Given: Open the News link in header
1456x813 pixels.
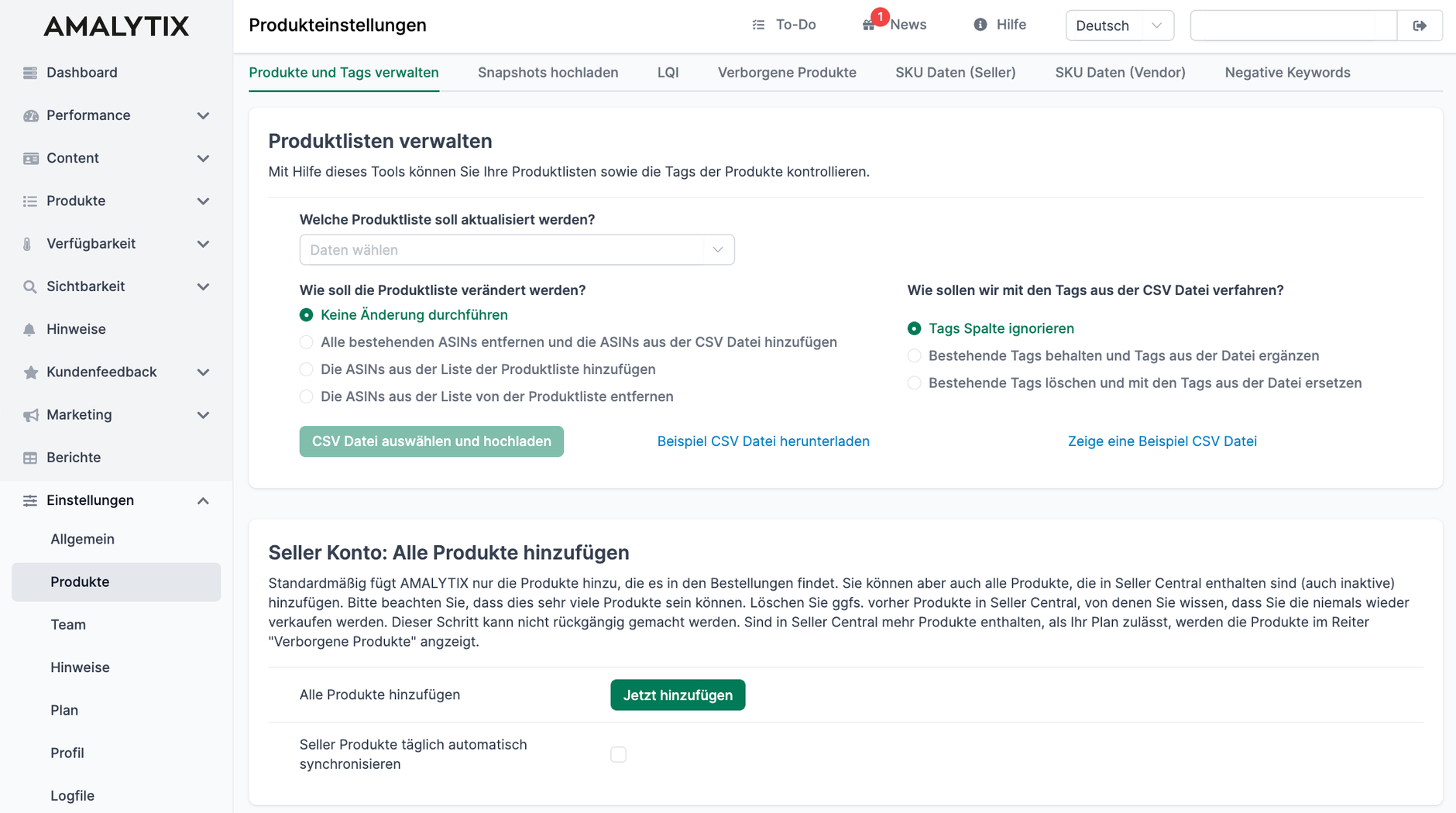Looking at the screenshot, I should [908, 25].
